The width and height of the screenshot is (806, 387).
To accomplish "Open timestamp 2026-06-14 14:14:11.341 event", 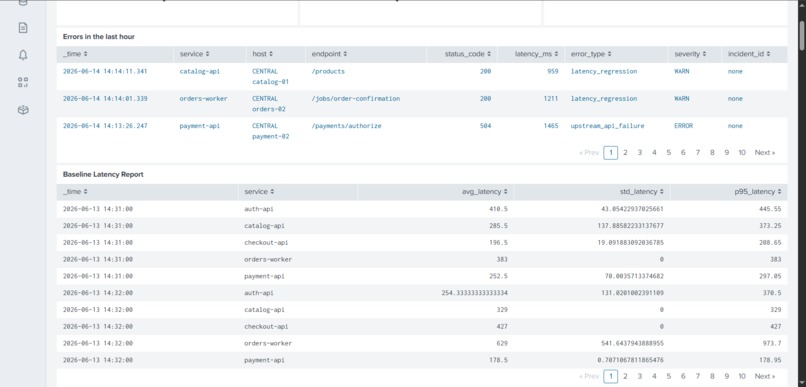I will click(105, 71).
